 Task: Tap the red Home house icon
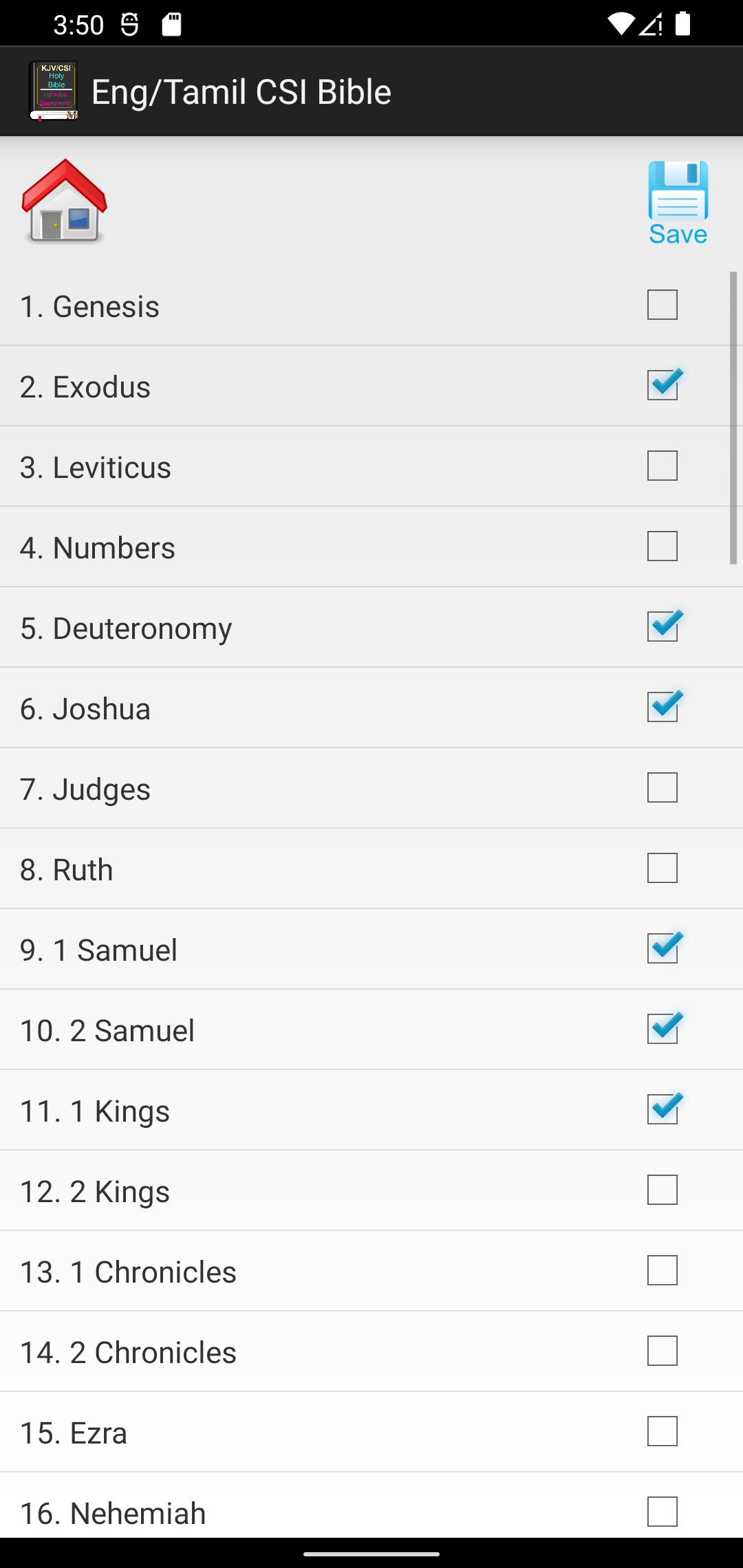[65, 202]
